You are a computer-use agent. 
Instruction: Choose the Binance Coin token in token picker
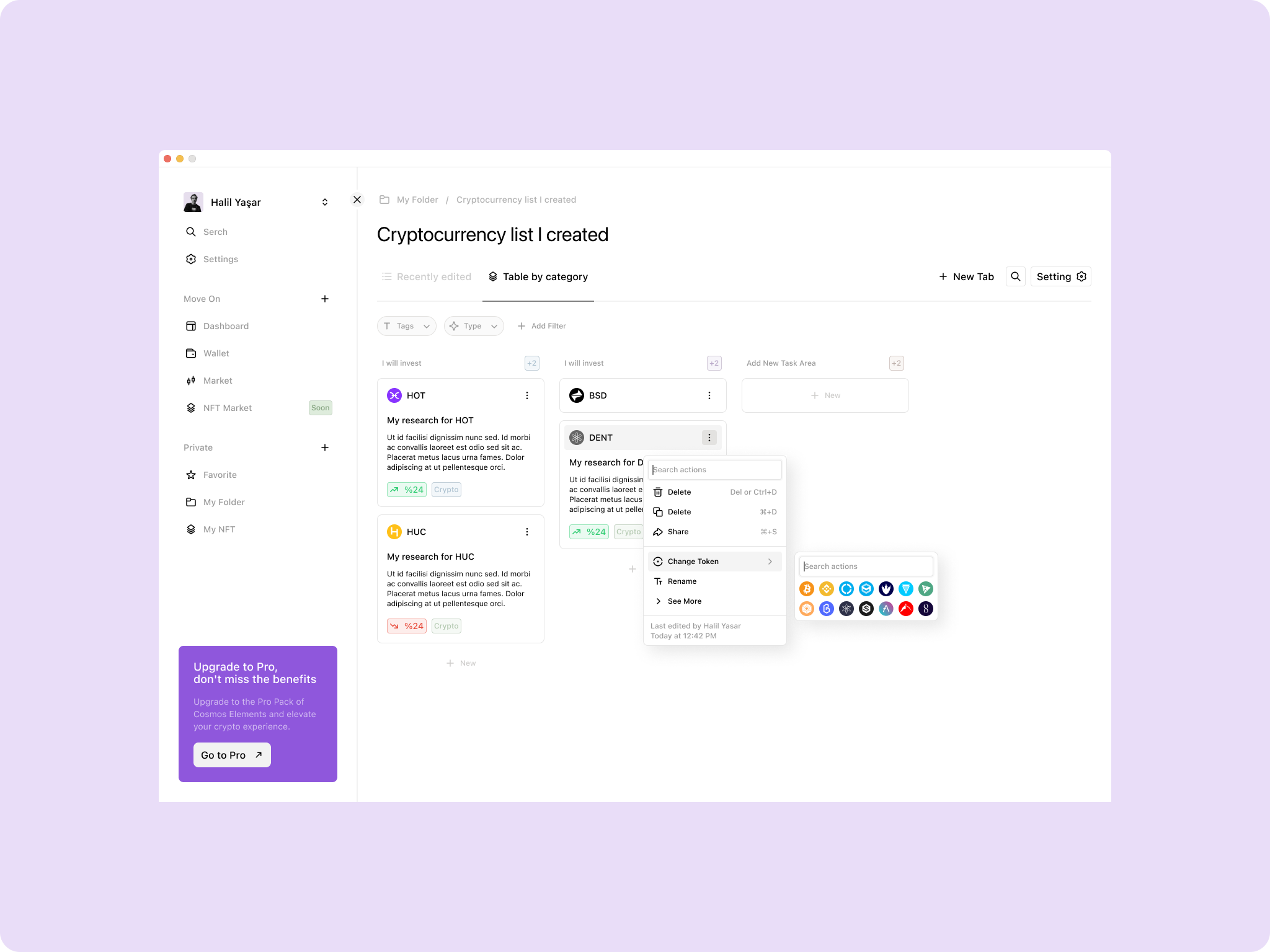827,589
